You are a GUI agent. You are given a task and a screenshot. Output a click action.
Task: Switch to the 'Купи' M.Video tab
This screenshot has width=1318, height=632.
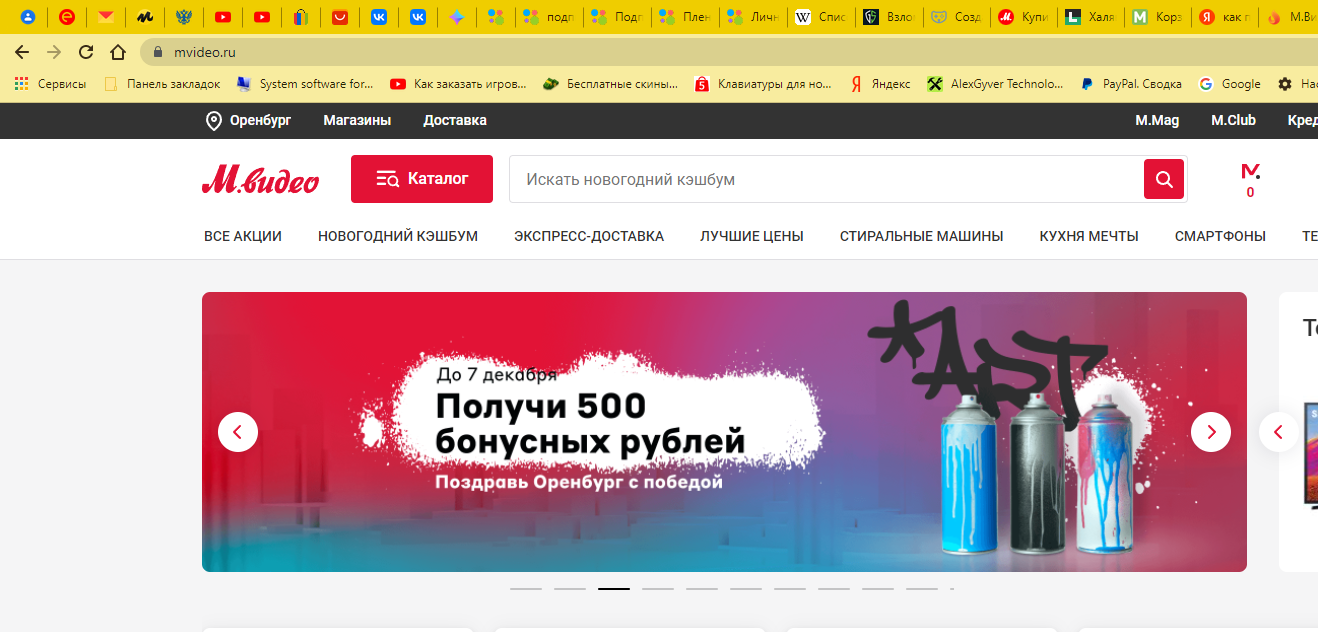point(1025,17)
